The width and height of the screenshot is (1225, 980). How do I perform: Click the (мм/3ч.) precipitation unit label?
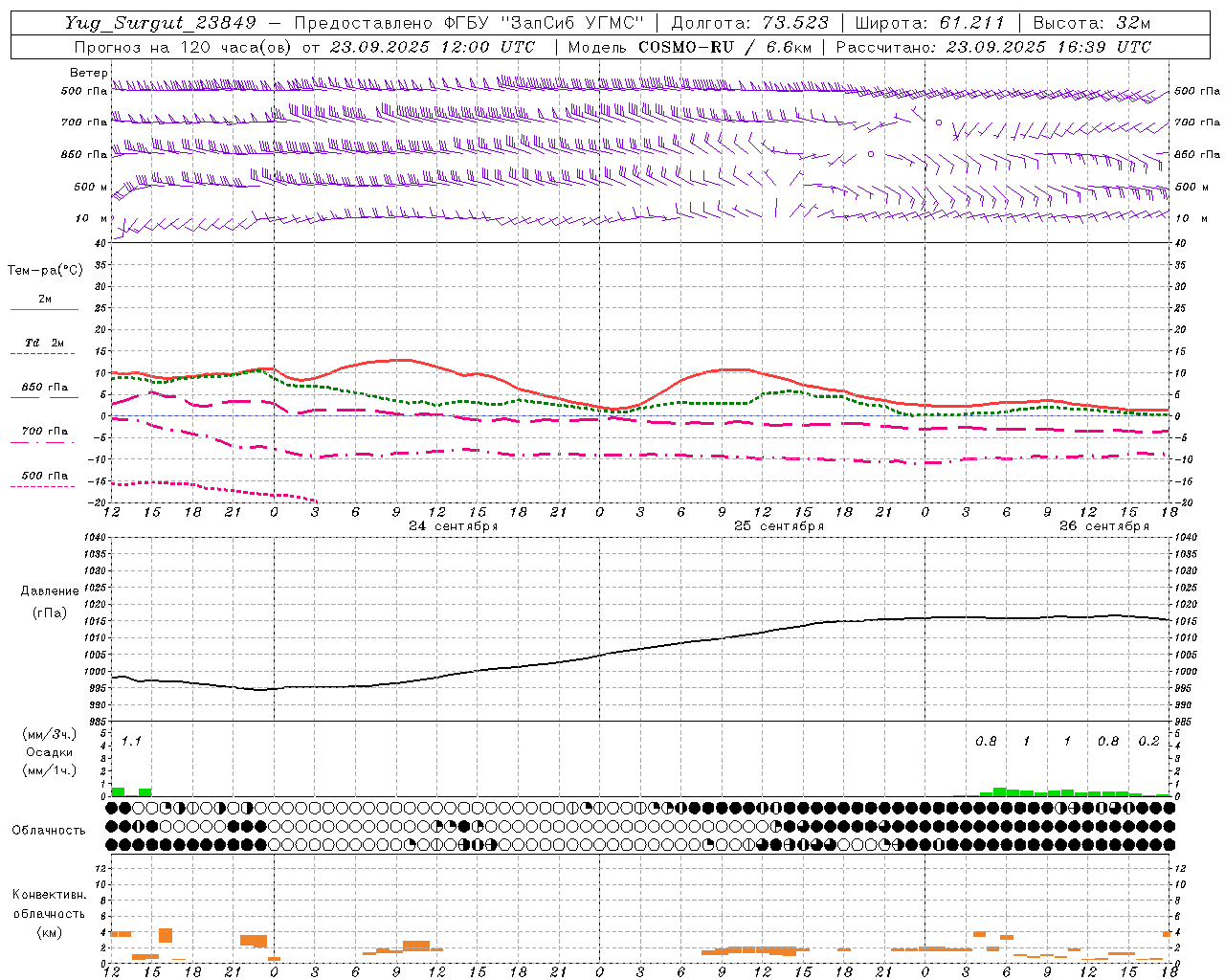(50, 734)
